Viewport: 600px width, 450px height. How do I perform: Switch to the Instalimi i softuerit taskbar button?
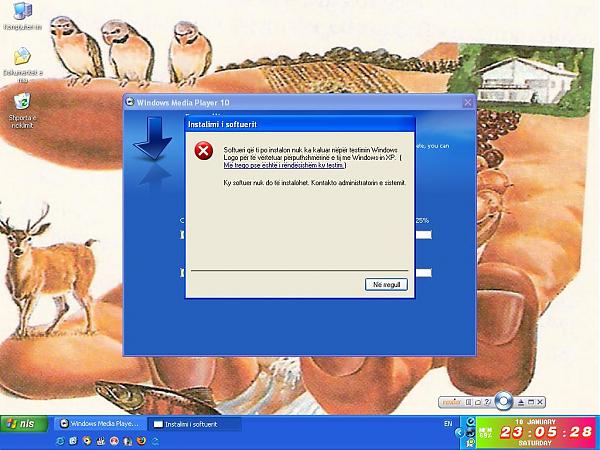(x=194, y=424)
